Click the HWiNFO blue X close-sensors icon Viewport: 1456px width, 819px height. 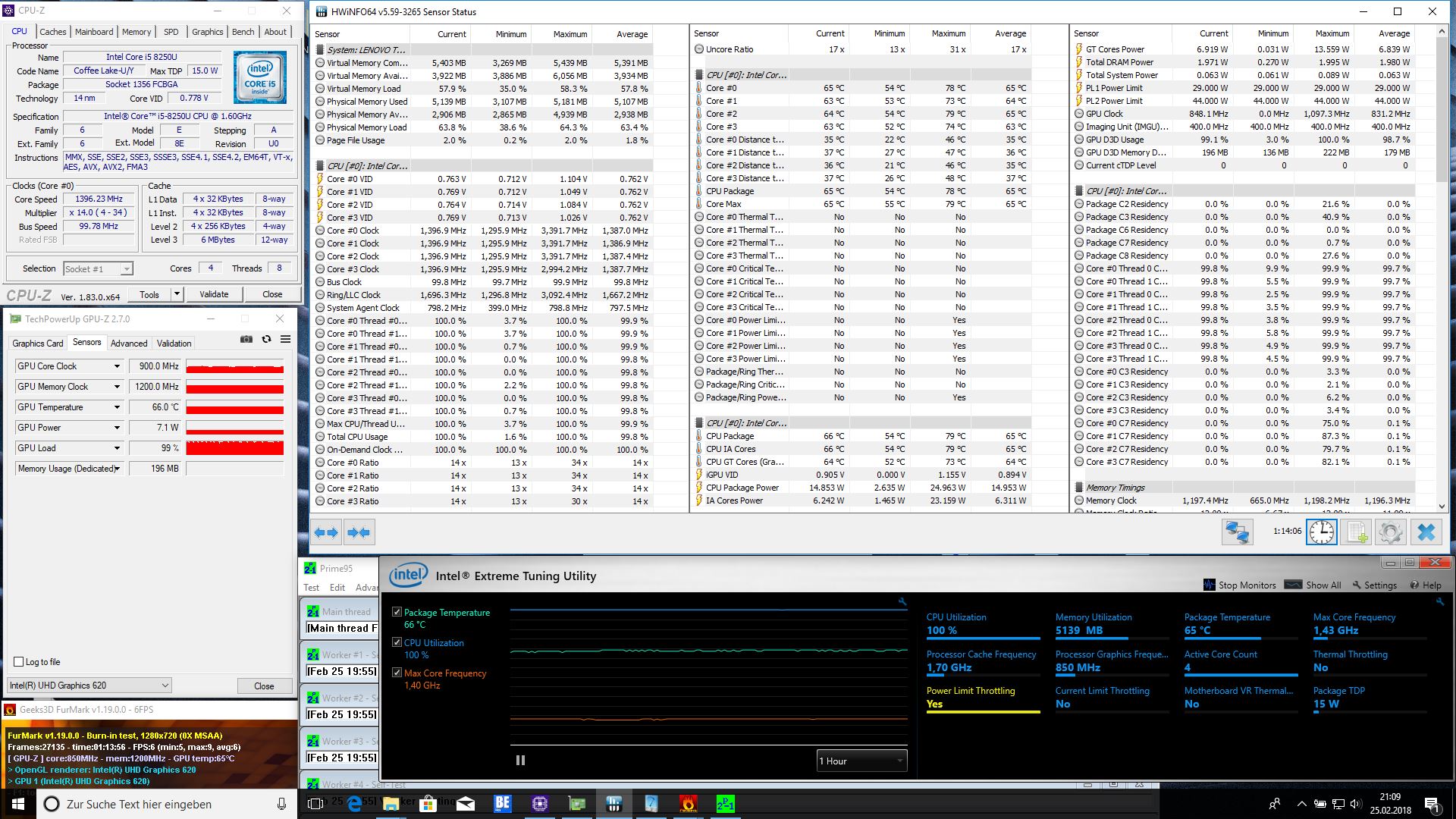tap(1426, 532)
